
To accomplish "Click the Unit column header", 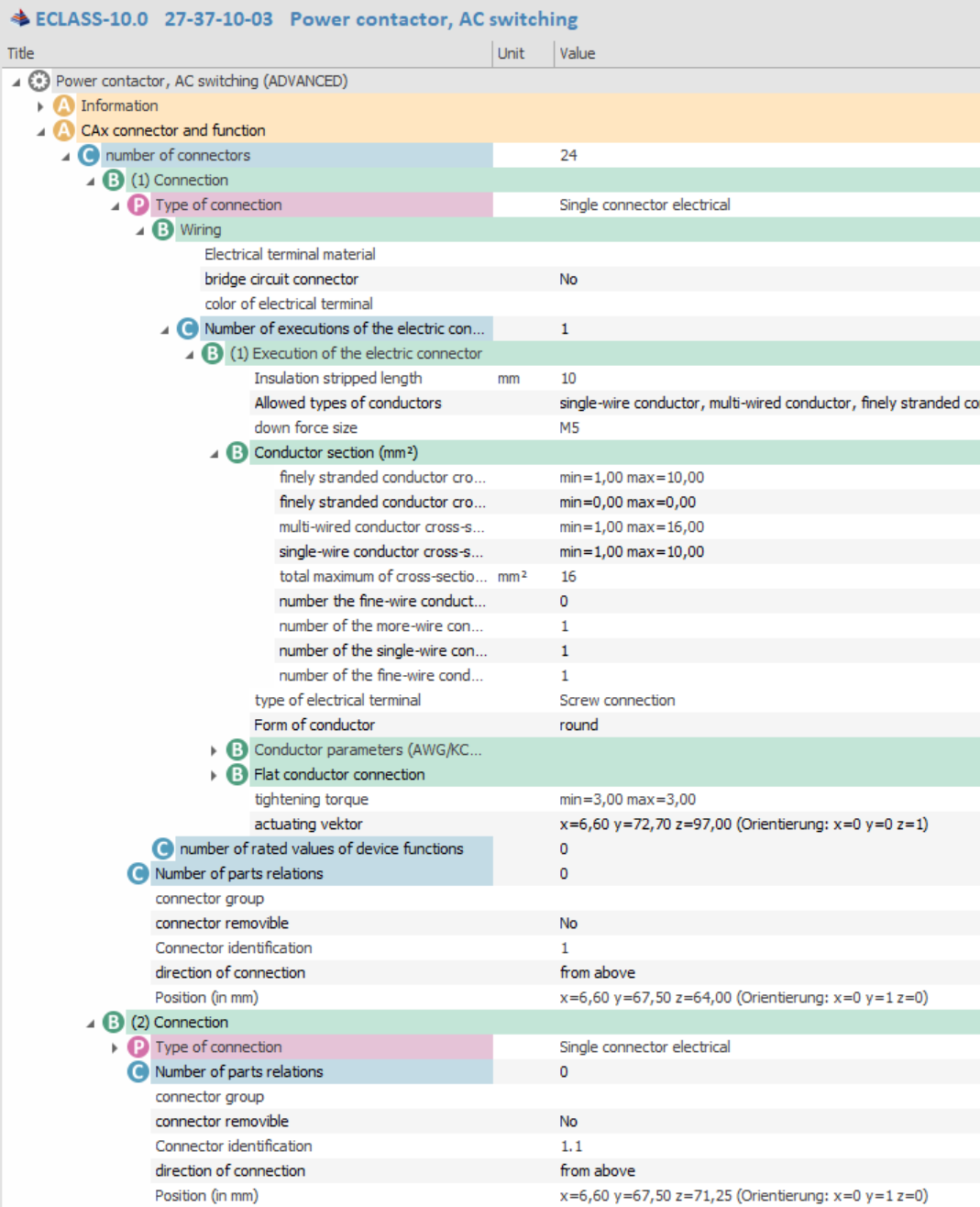I will click(x=511, y=53).
